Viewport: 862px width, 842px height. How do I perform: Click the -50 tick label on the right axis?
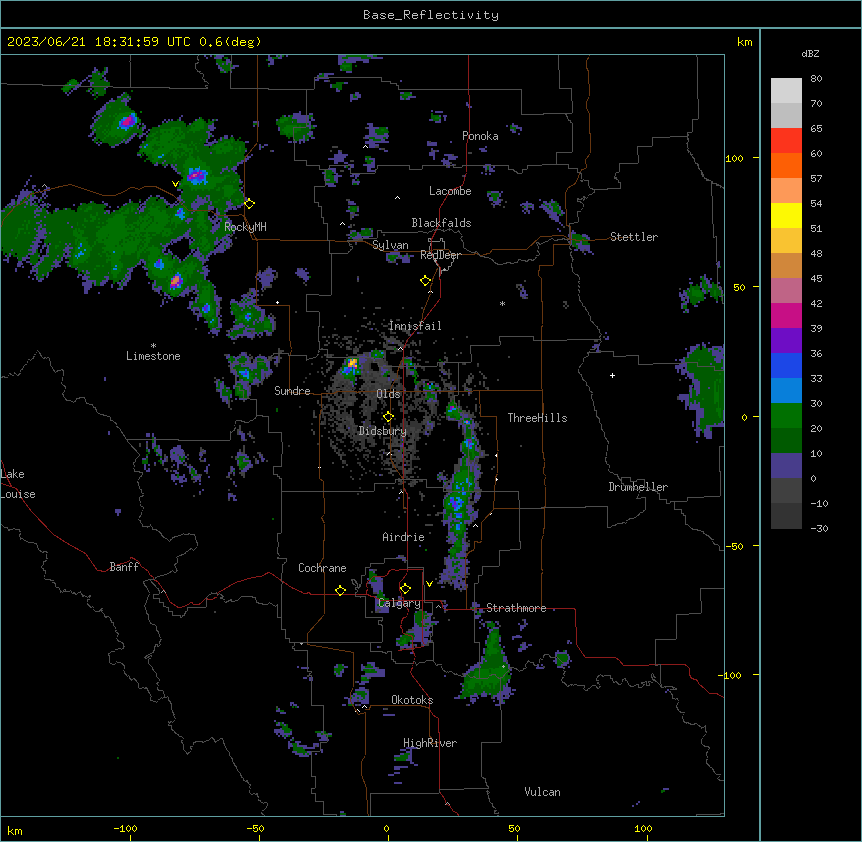(x=734, y=546)
